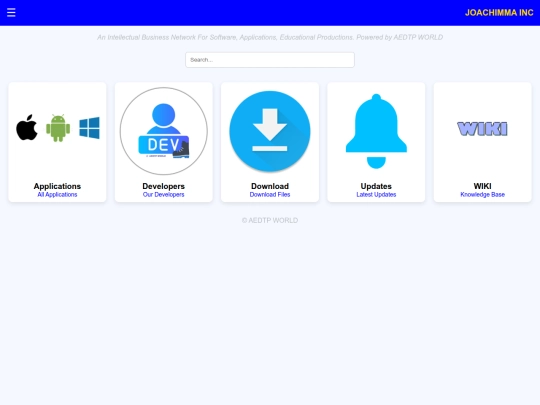Click the Intellectual Business Network tagline
The image size is (540, 405).
[x=270, y=37]
